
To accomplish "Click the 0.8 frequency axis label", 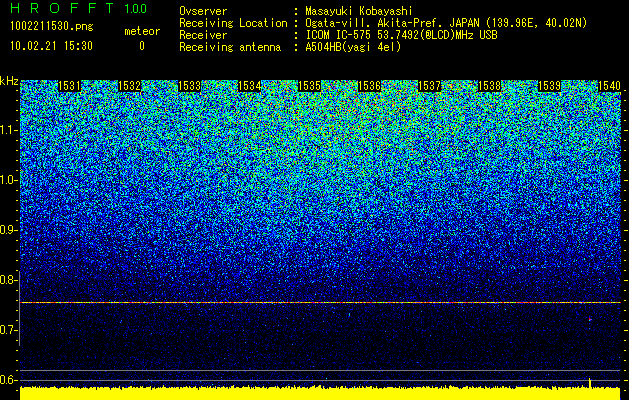I will coord(8,280).
